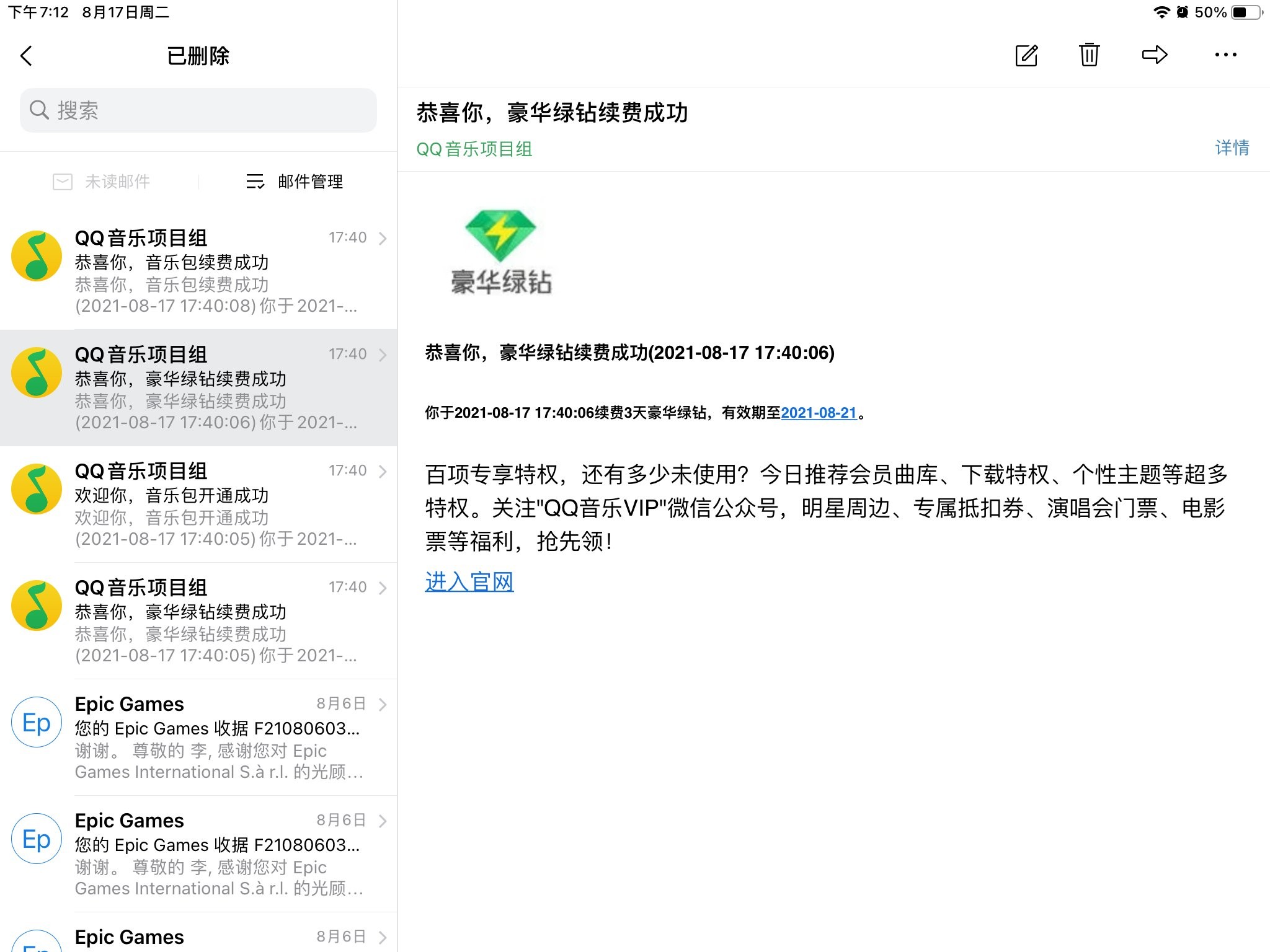Delete the open email with trash icon

pyautogui.click(x=1089, y=55)
